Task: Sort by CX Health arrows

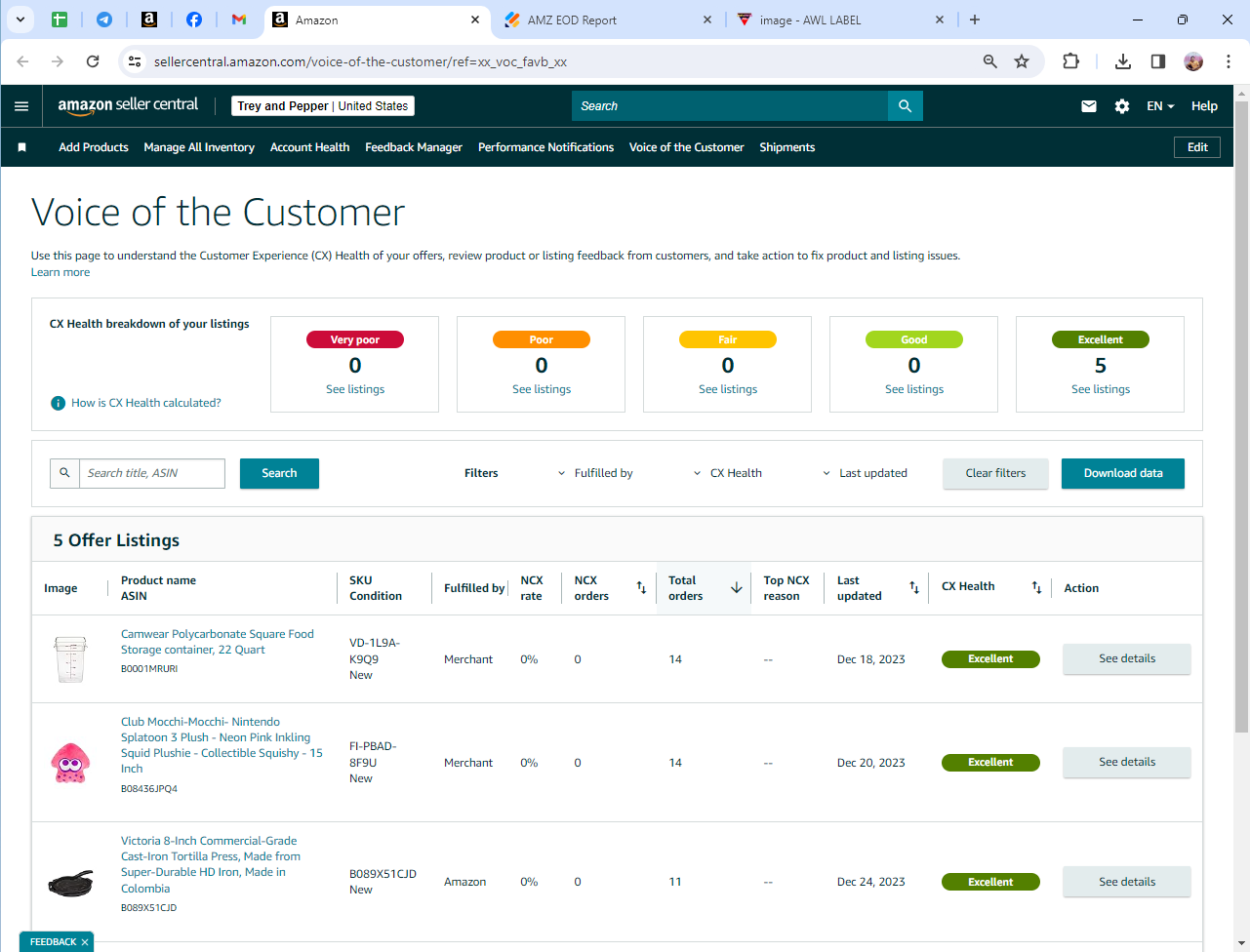Action: [1036, 587]
